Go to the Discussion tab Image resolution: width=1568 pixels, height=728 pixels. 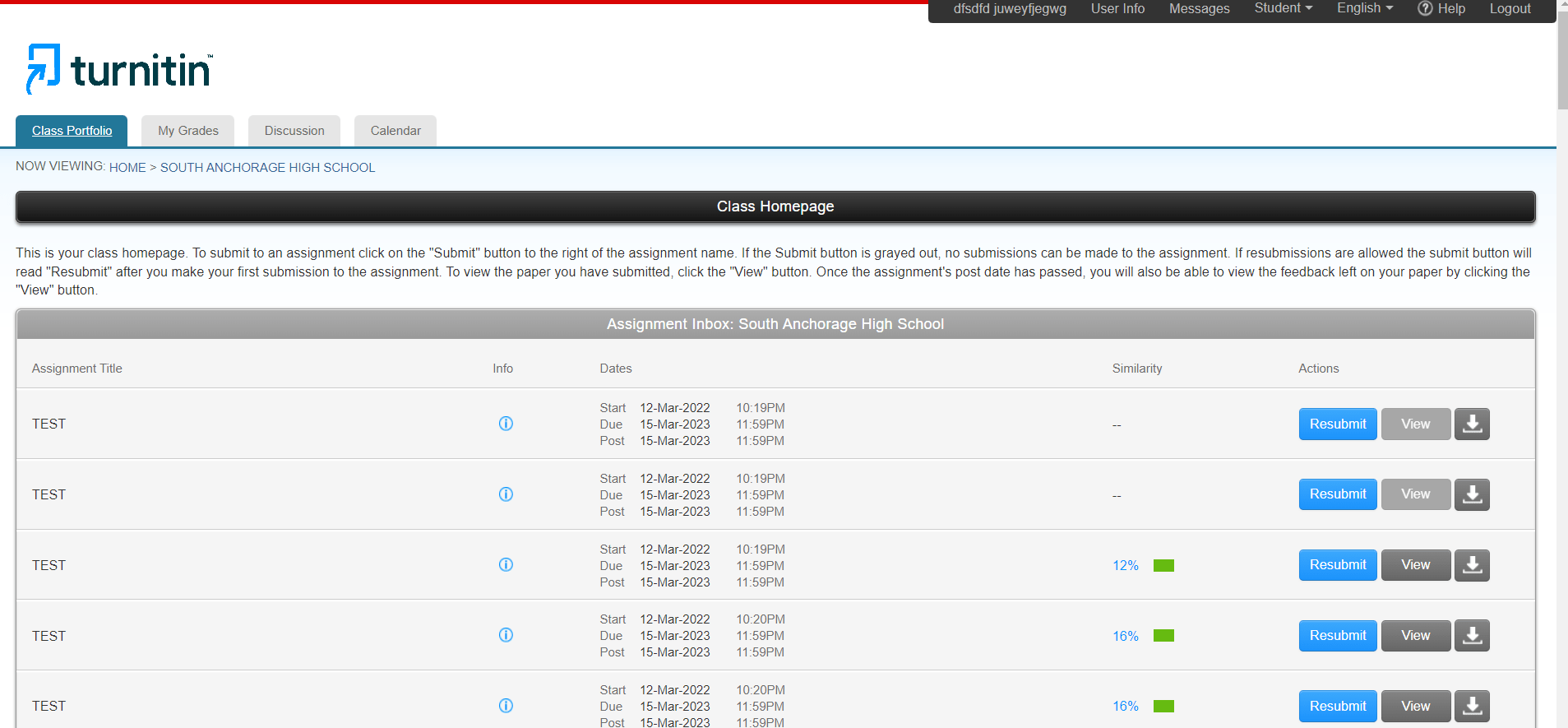(294, 131)
